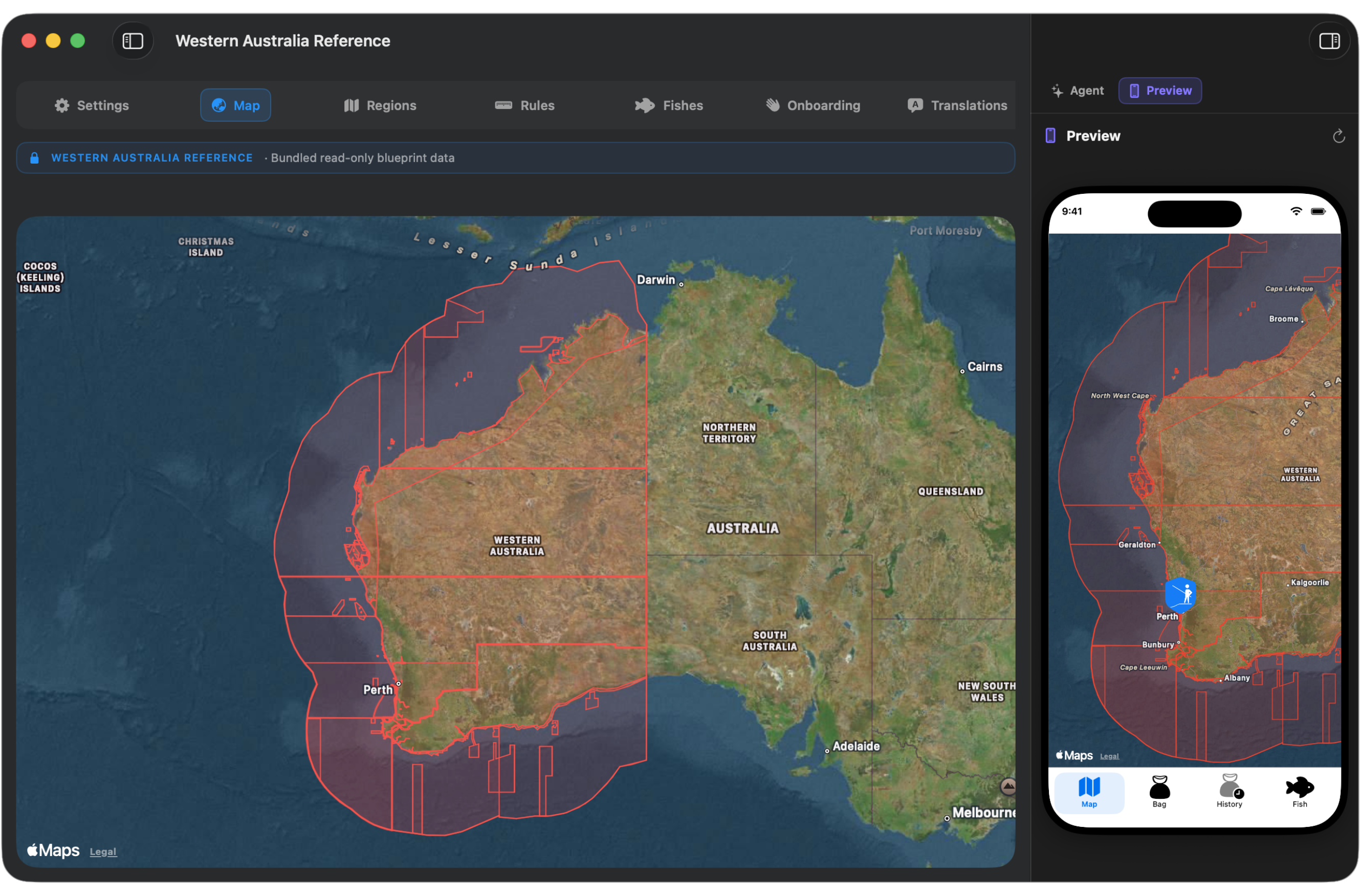Go to the Fishes tab
This screenshot has height=896, width=1361.
[x=669, y=105]
